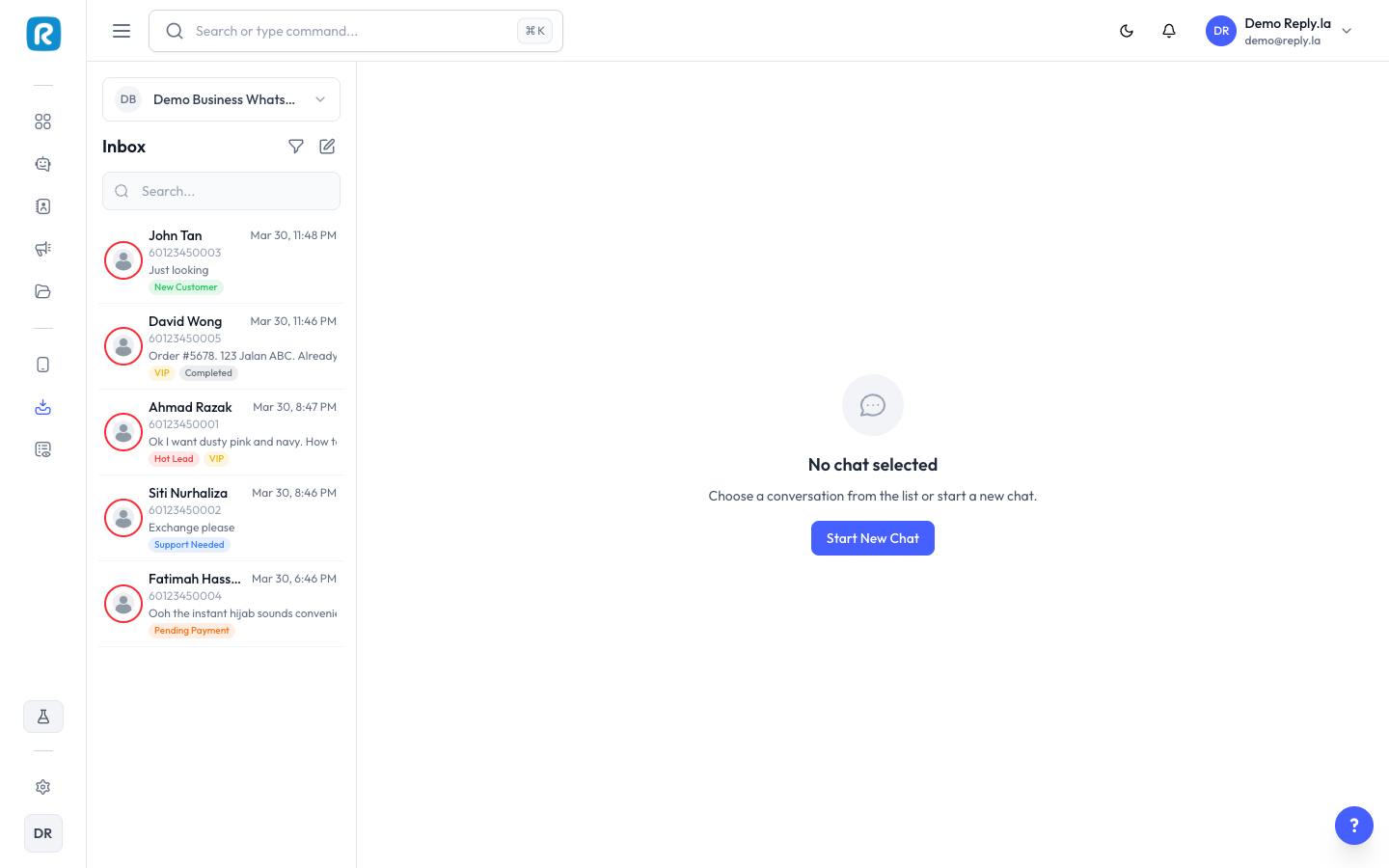The height and width of the screenshot is (868, 1389).
Task: Open the Demo Business WhatsApp selector
Action: pos(221,99)
